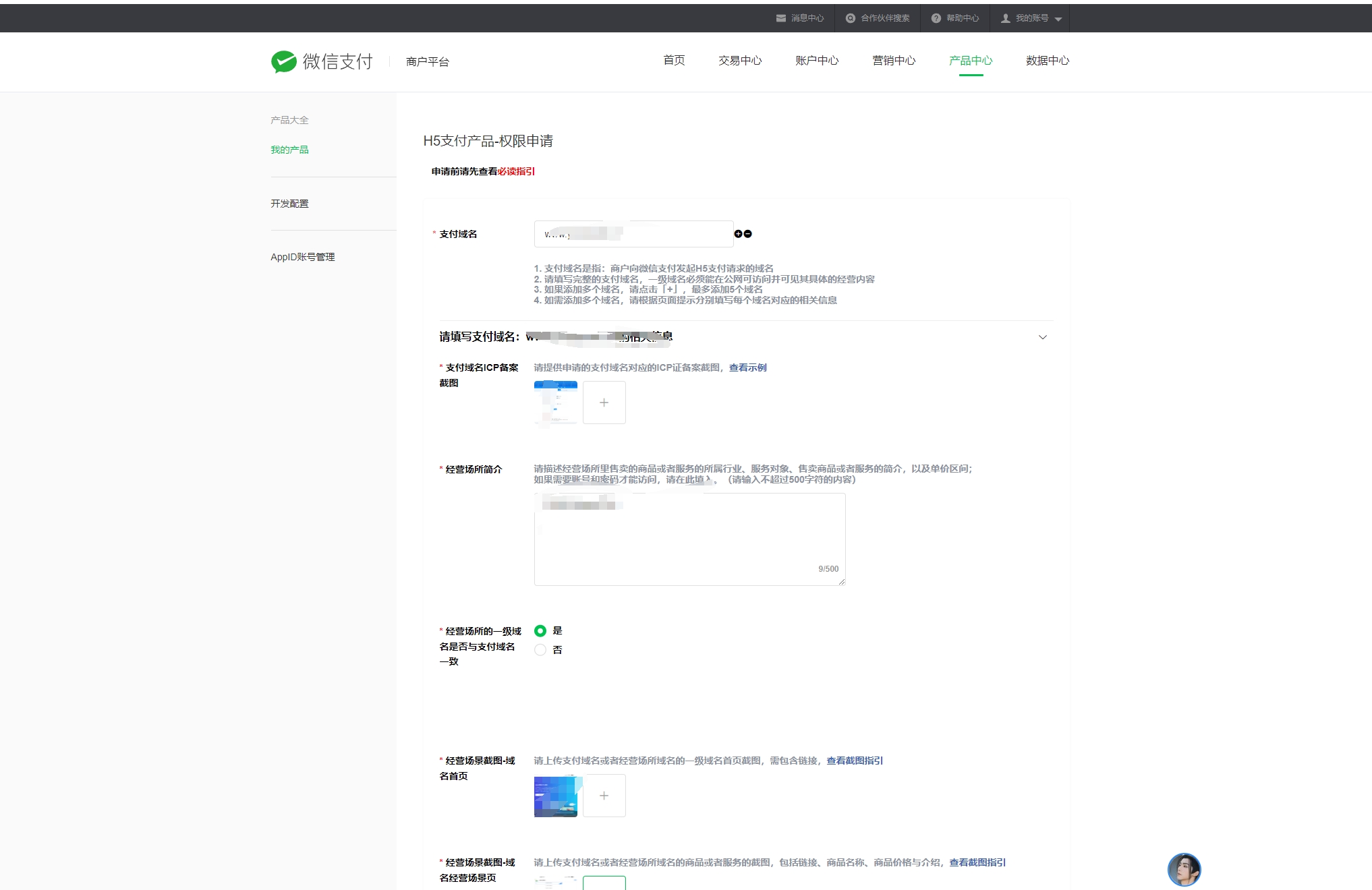Screen dimensions: 1372x890
Task: Switch to 交易中心 tab
Action: [740, 61]
